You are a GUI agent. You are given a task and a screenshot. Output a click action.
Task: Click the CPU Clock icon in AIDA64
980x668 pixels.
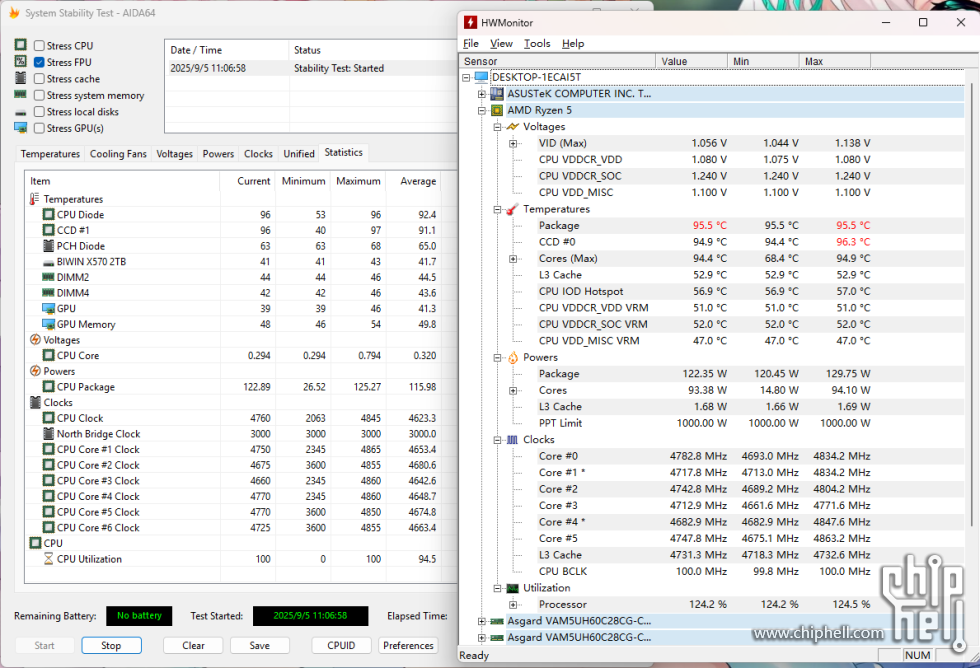48,418
